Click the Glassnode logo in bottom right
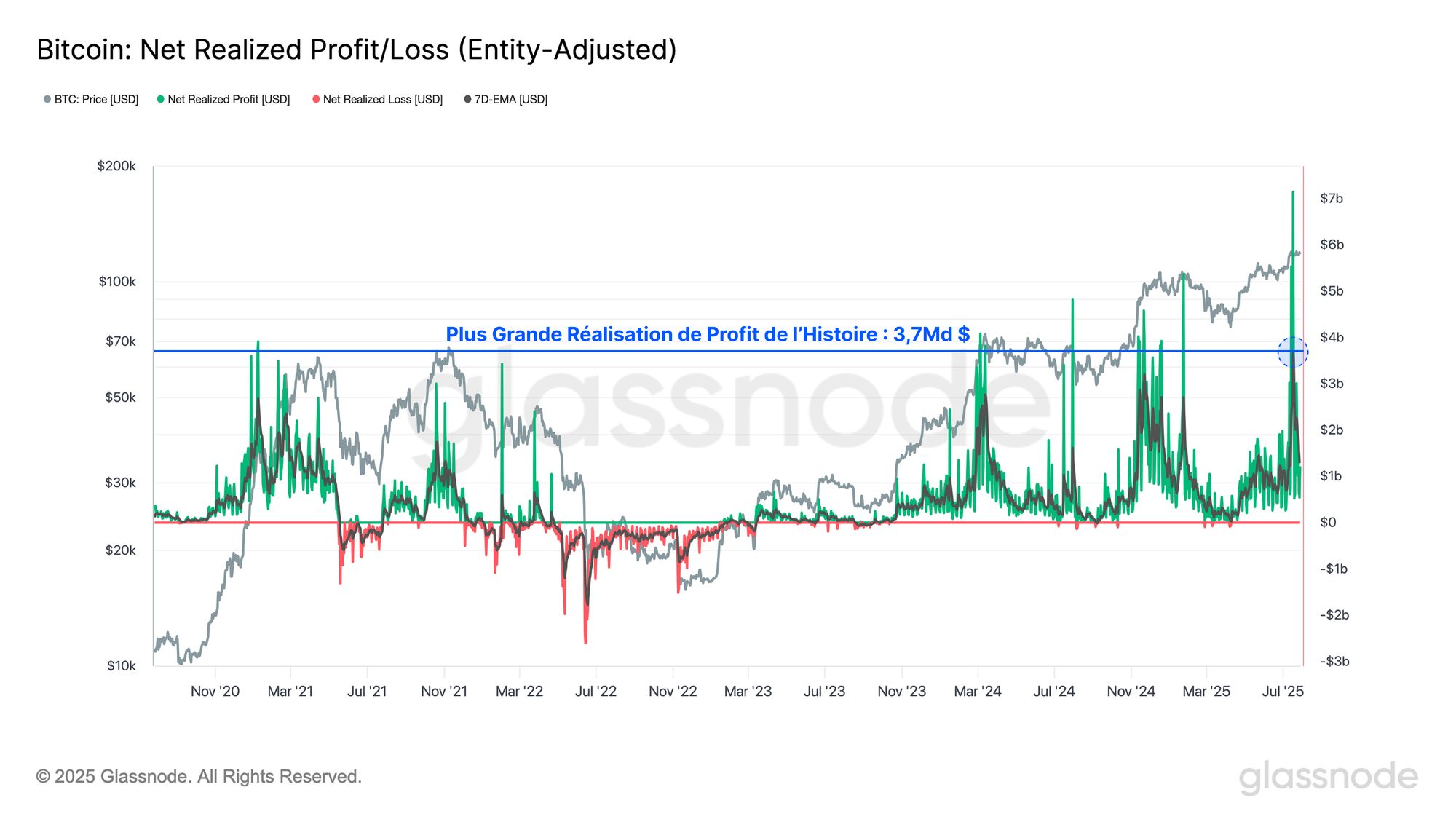Image resolution: width=1456 pixels, height=819 pixels. tap(1328, 776)
